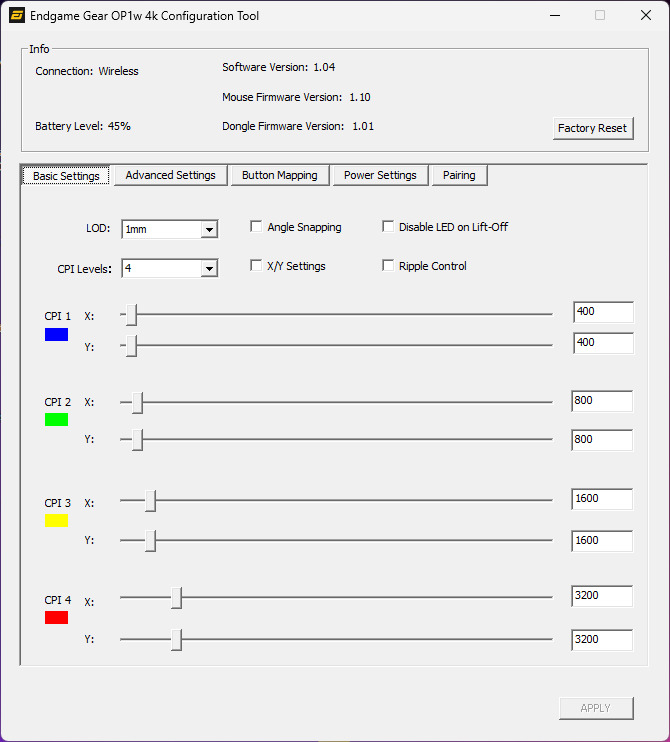Close the Configuration Tool window

tap(646, 15)
